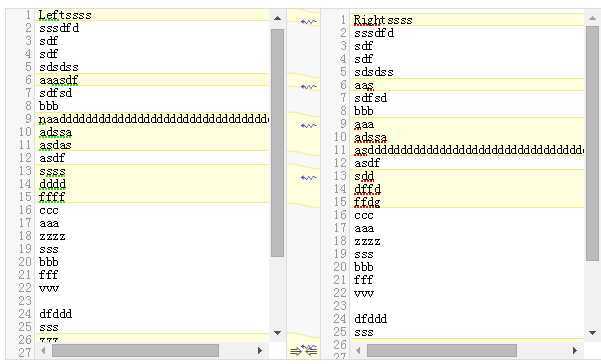
Task: Click the copy-all-to-left double arrow icon
Action: 311,350
